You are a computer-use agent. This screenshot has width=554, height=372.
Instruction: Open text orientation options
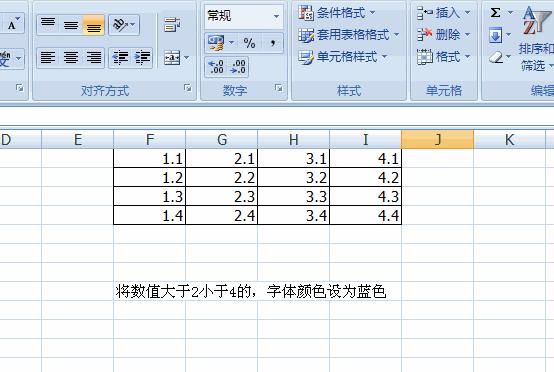124,25
